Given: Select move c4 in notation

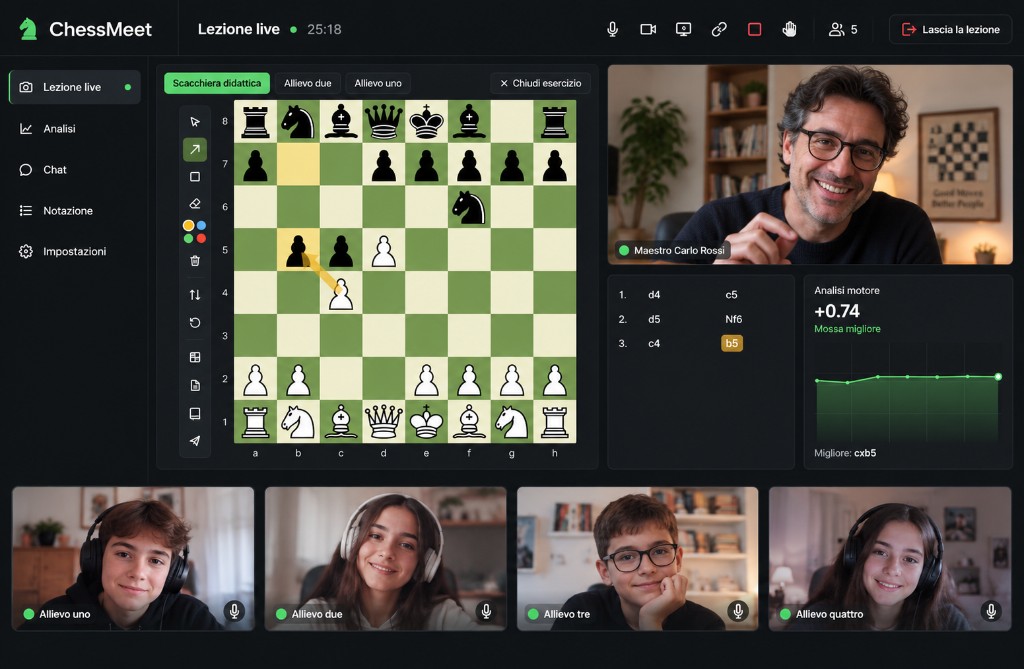Looking at the screenshot, I should [654, 343].
